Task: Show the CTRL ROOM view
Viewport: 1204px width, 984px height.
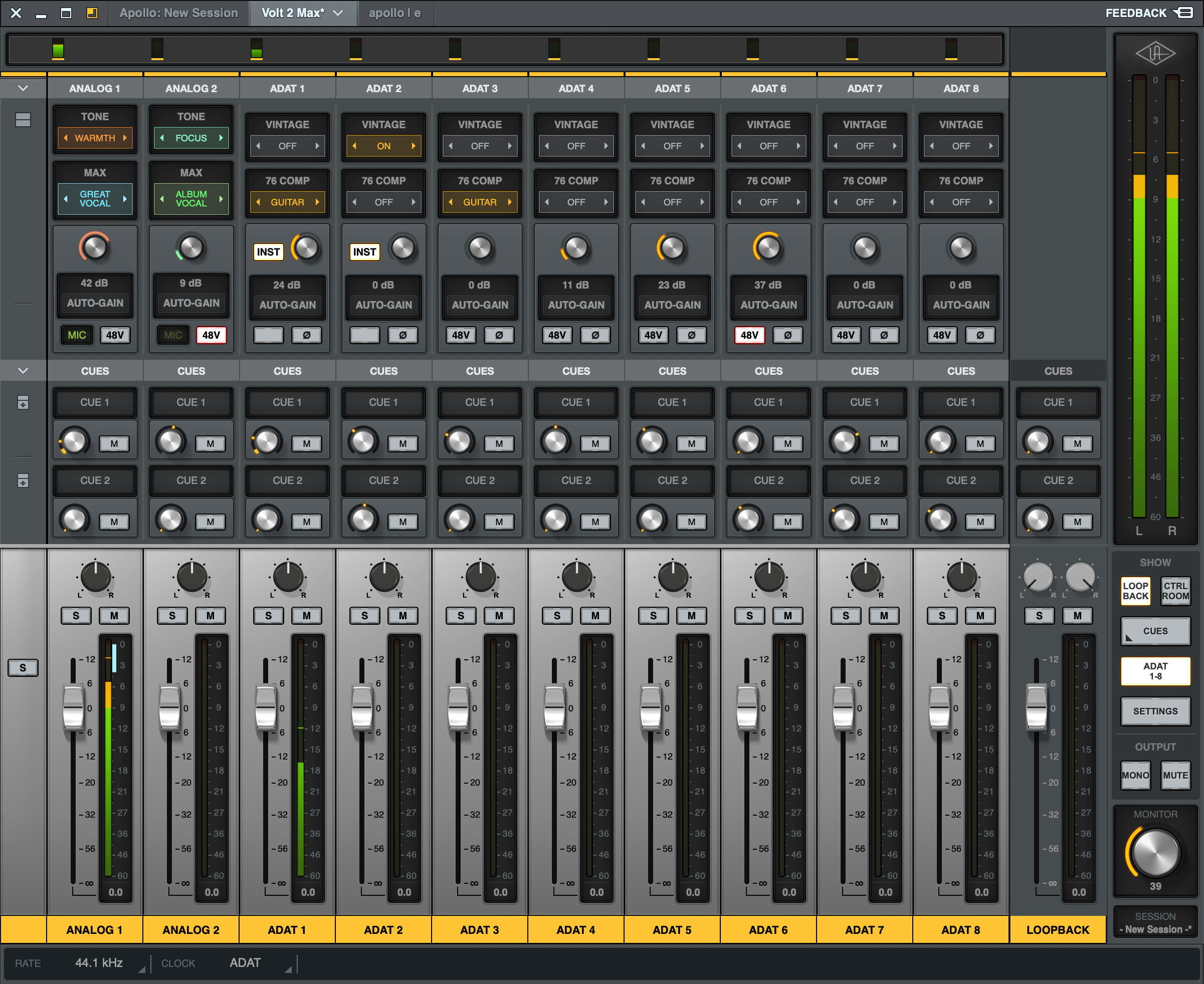Action: [x=1175, y=591]
